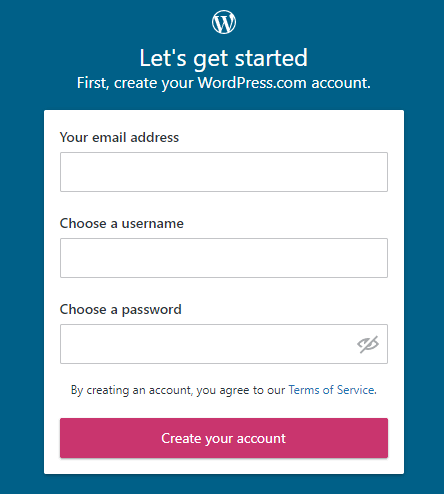
Task: Click the "Your email address" label
Action: pos(119,137)
